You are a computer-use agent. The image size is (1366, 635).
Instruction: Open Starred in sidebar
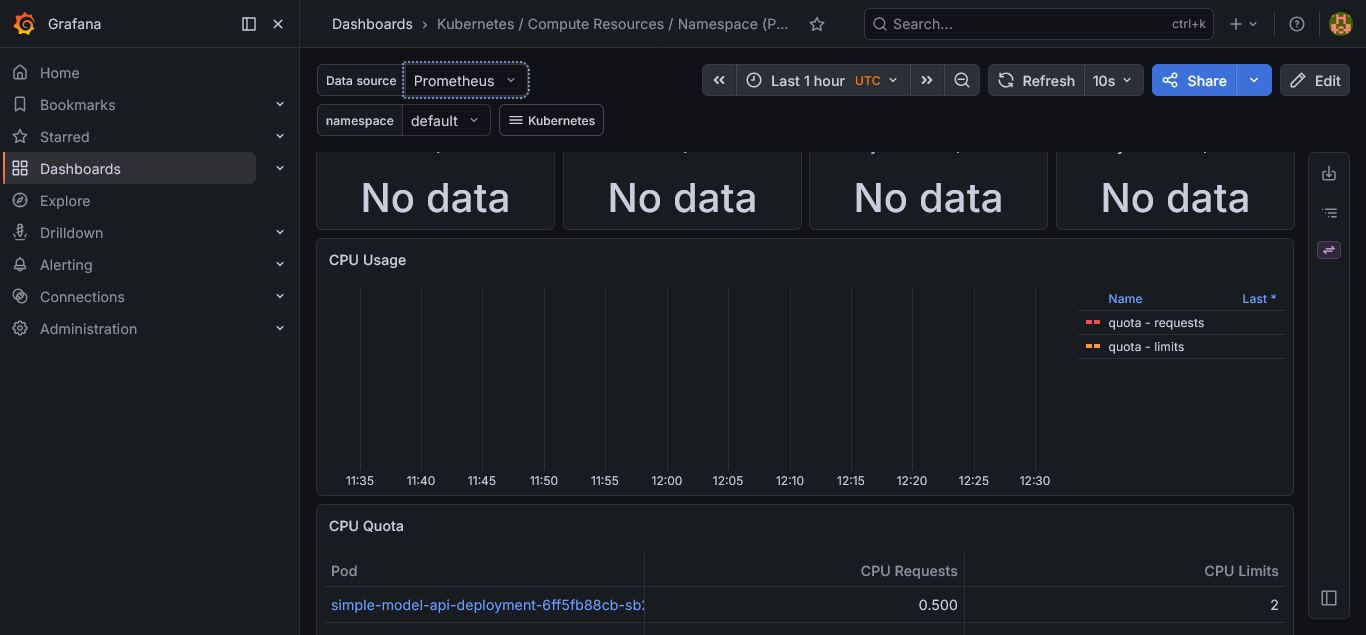click(x=64, y=137)
